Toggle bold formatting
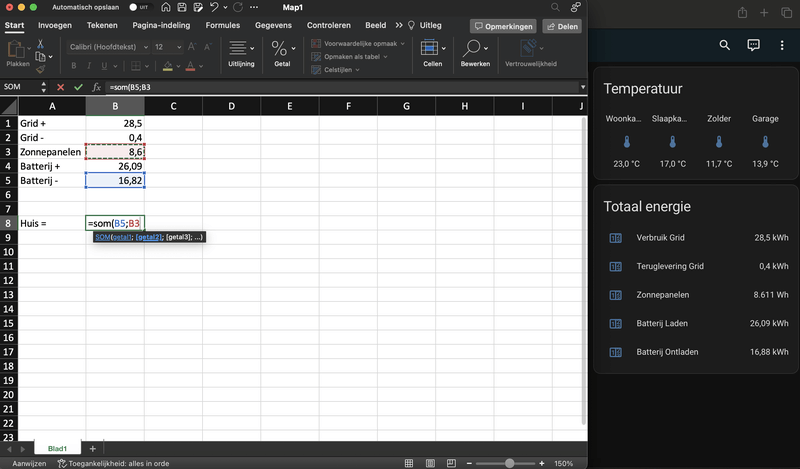This screenshot has height=469, width=800. coord(74,66)
